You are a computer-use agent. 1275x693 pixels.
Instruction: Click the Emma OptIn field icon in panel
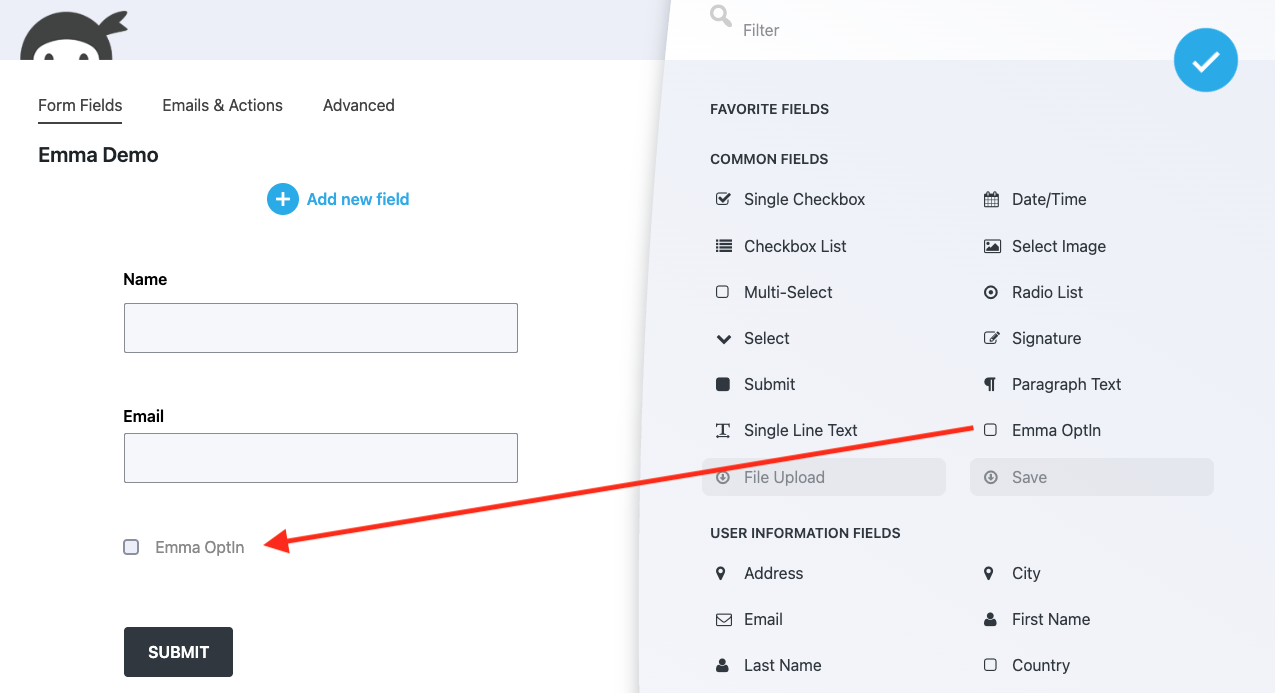[991, 430]
